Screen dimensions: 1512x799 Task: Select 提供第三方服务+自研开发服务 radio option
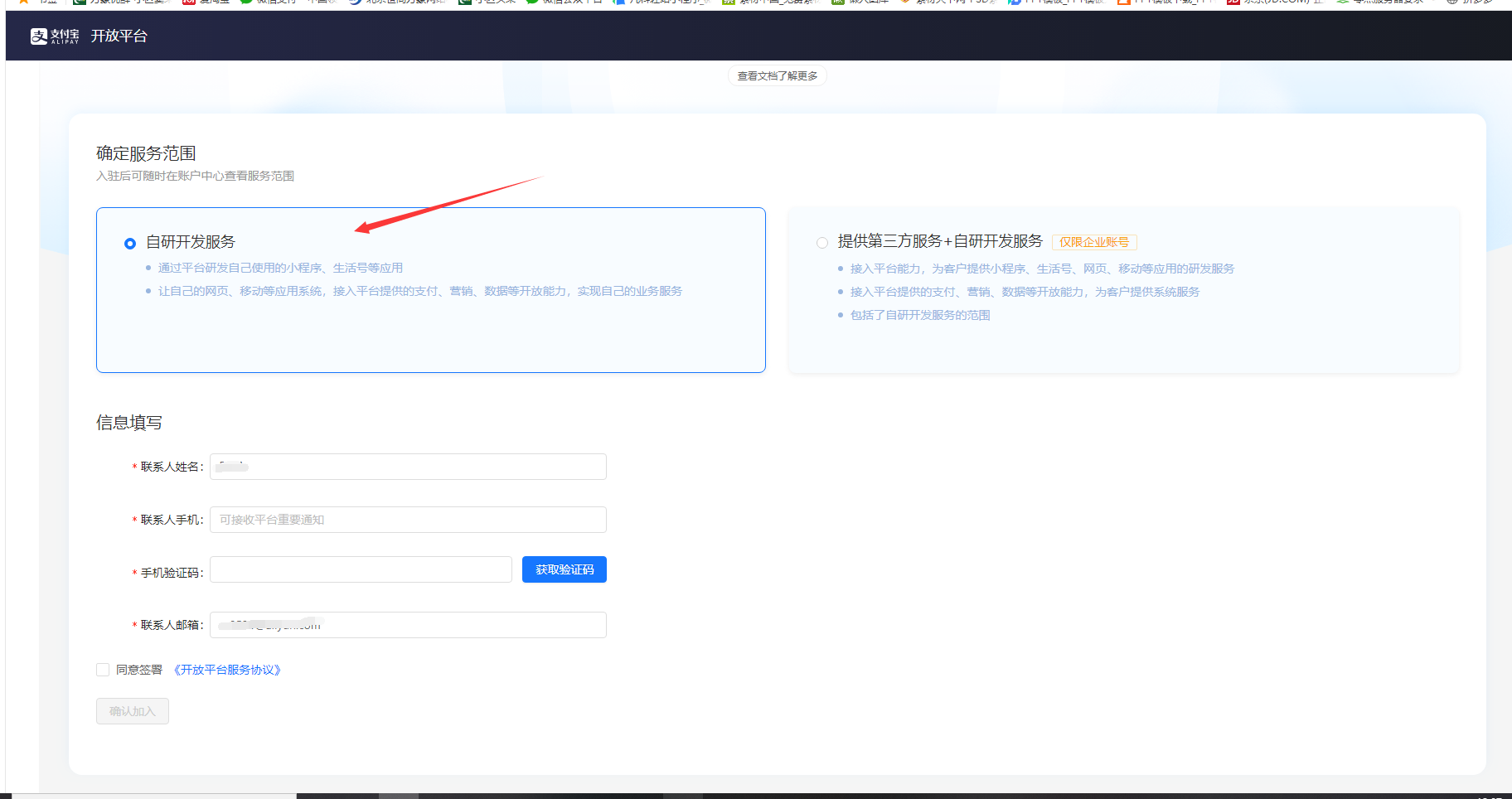(822, 243)
